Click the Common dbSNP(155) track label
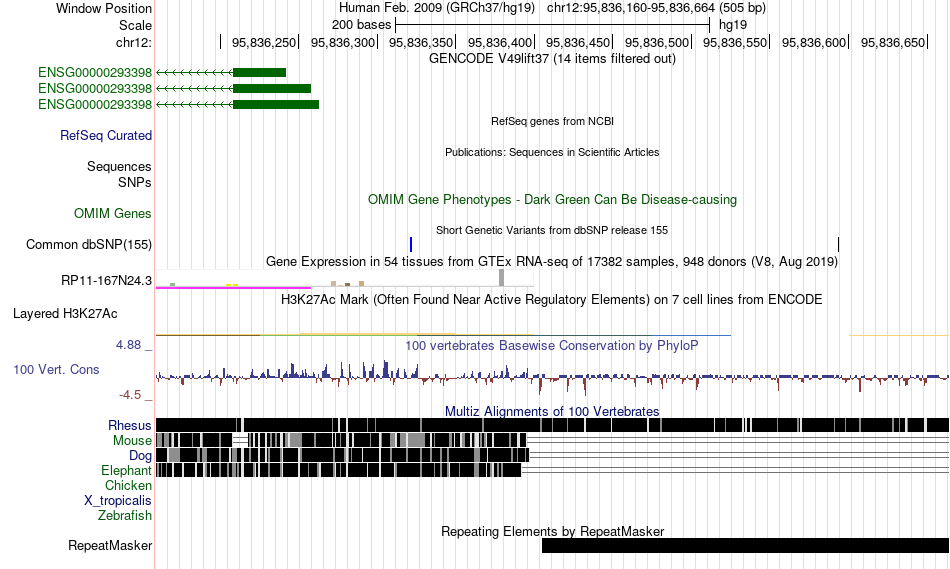The width and height of the screenshot is (950, 569). click(x=88, y=244)
